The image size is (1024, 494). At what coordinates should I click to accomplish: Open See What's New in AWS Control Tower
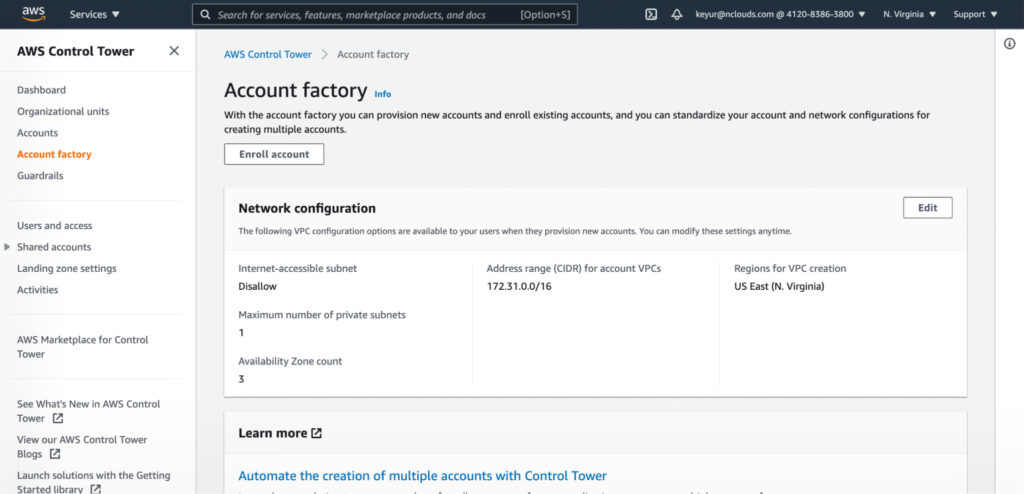88,411
